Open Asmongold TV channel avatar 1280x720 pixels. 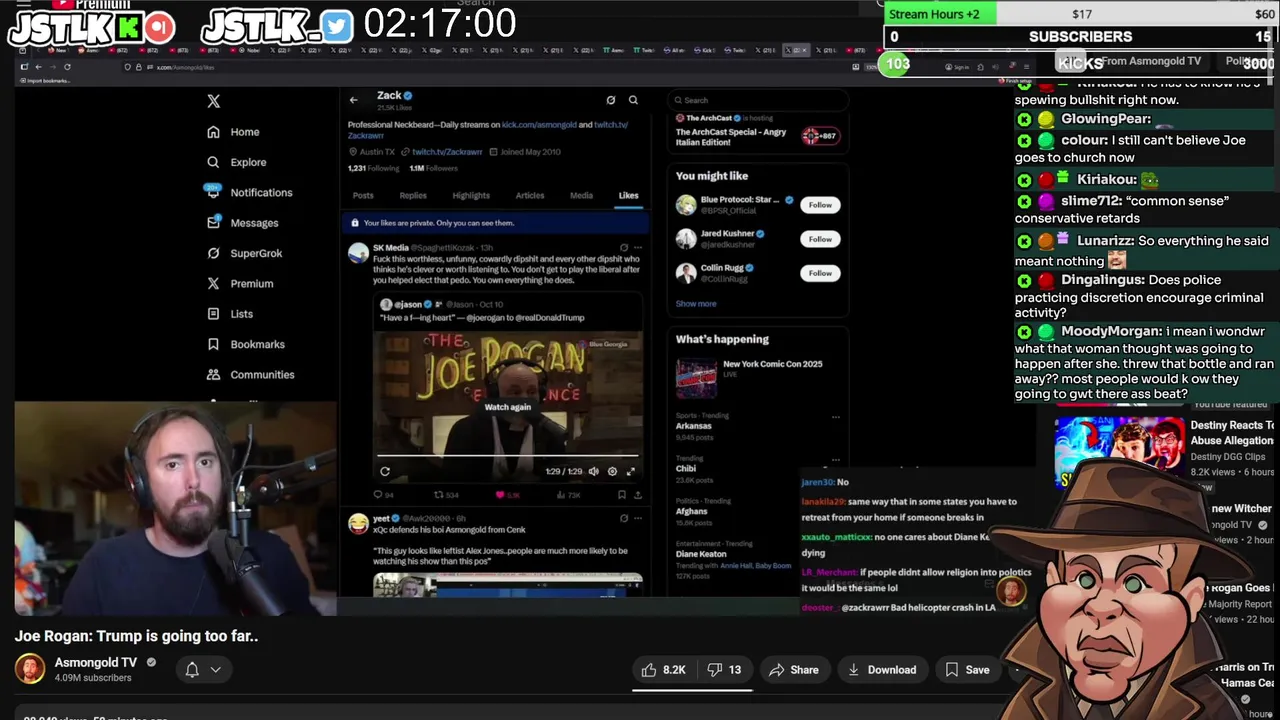[30, 670]
